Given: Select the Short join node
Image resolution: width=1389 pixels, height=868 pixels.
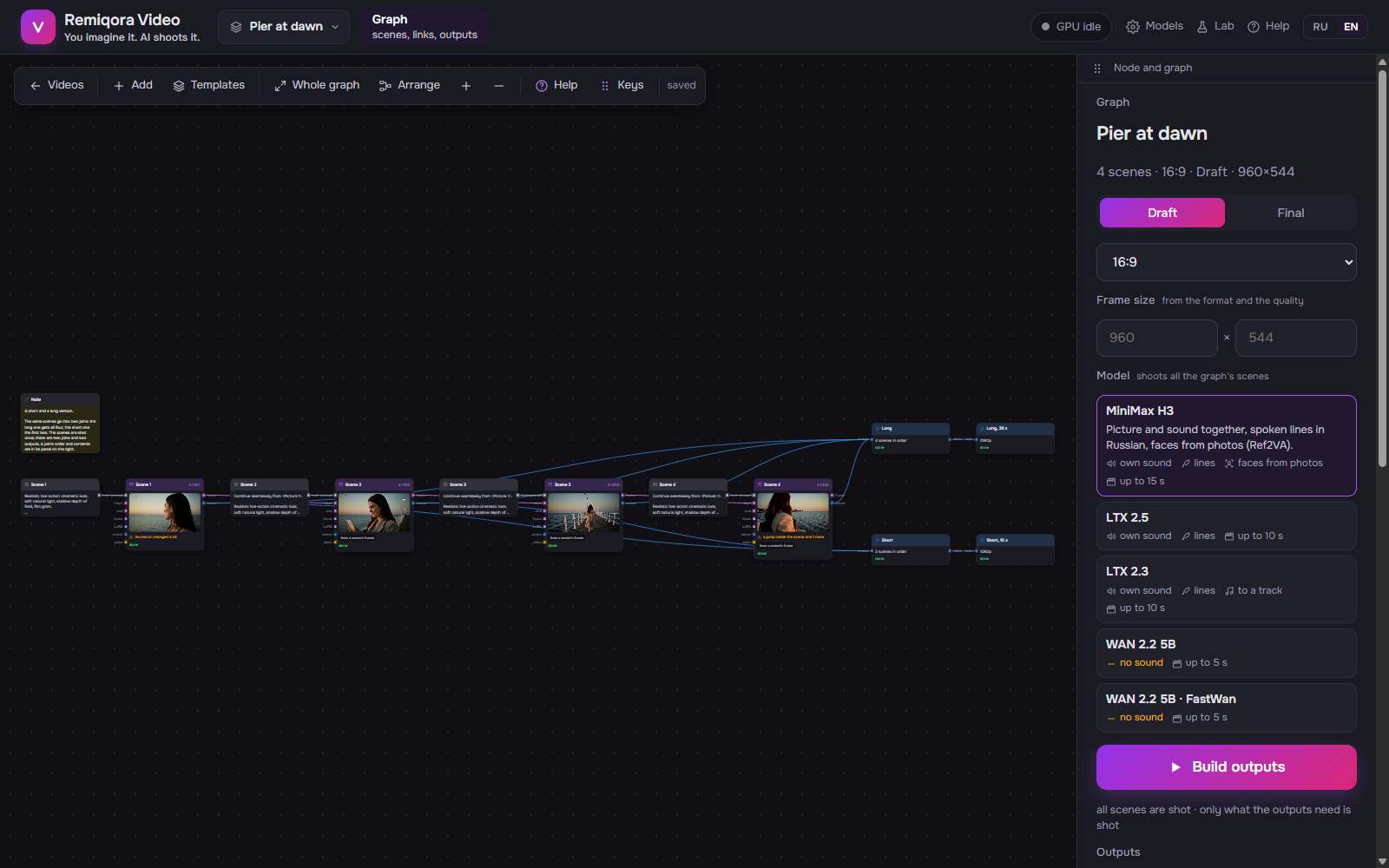Looking at the screenshot, I should click(911, 549).
